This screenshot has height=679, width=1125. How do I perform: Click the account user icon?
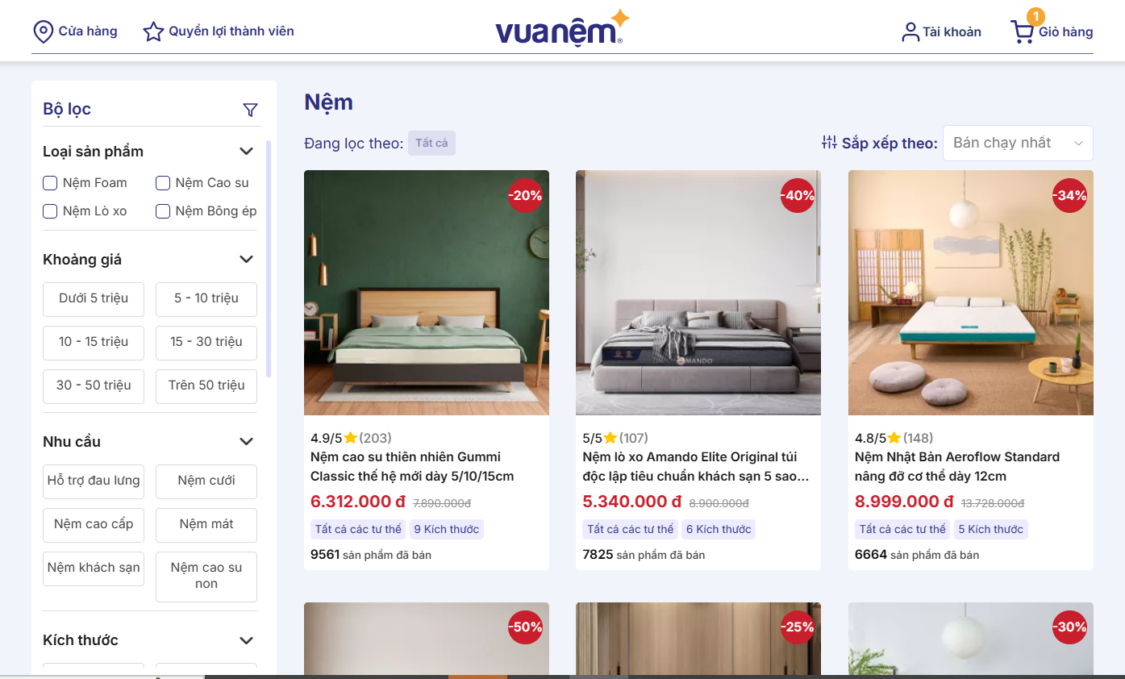pyautogui.click(x=910, y=32)
